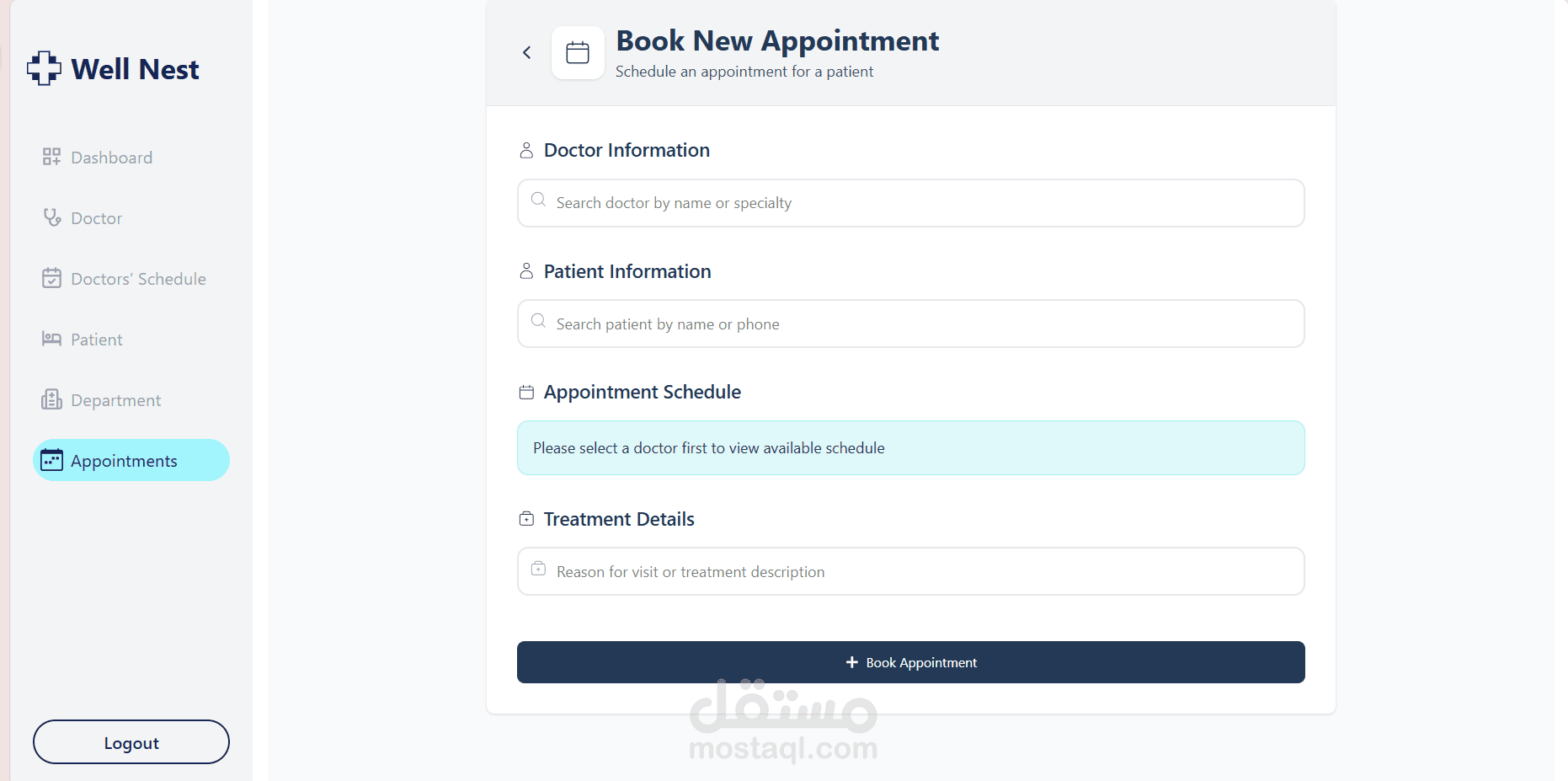The width and height of the screenshot is (1568, 781).
Task: Focus the Search patient by name or phone field
Action: 911,324
